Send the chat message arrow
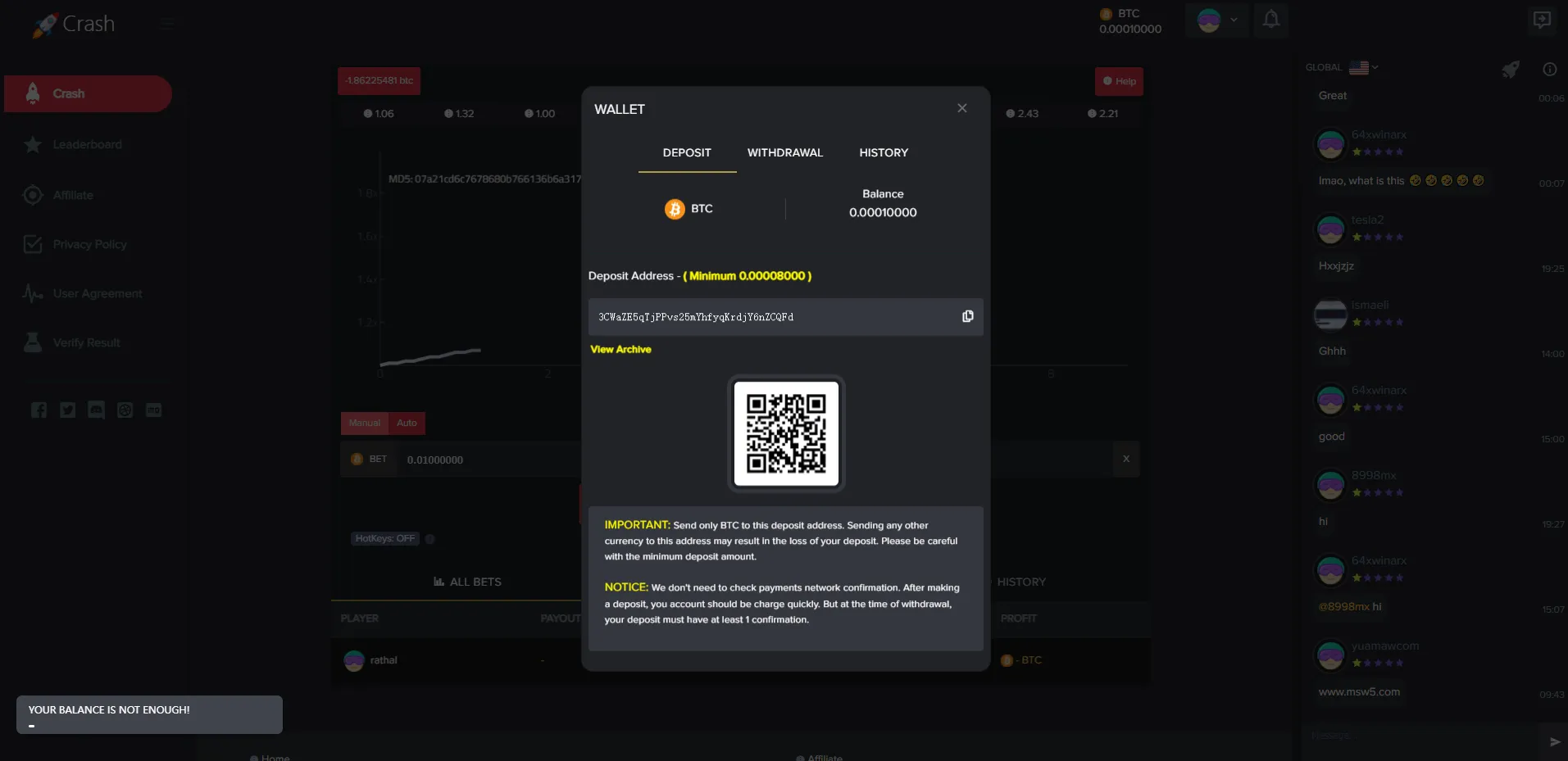 1554,741
